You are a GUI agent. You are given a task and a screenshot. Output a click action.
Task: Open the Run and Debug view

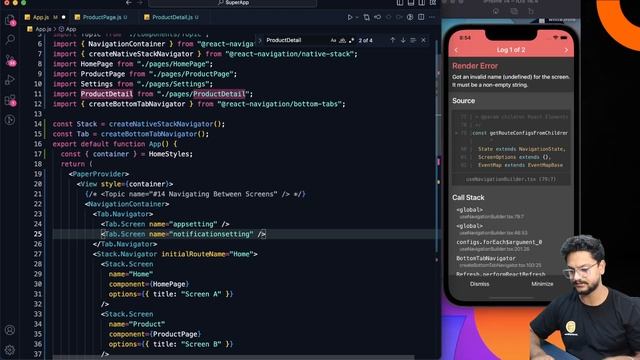10,80
